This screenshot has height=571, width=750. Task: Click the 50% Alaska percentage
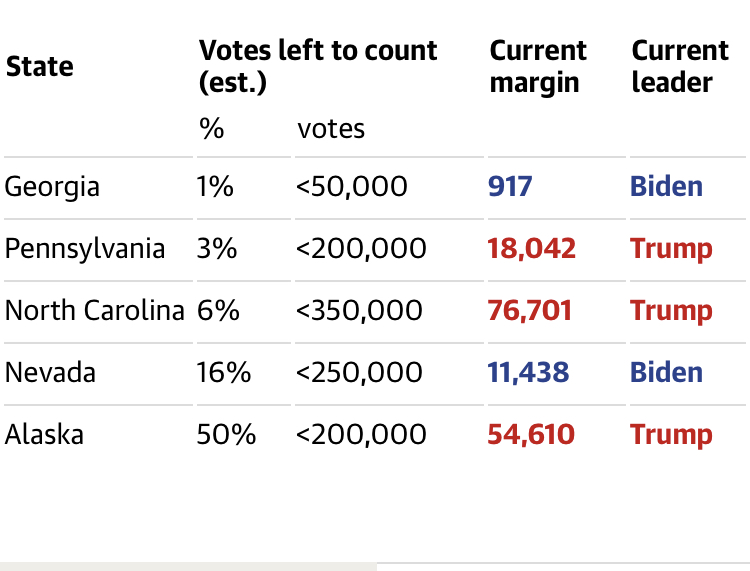(226, 434)
